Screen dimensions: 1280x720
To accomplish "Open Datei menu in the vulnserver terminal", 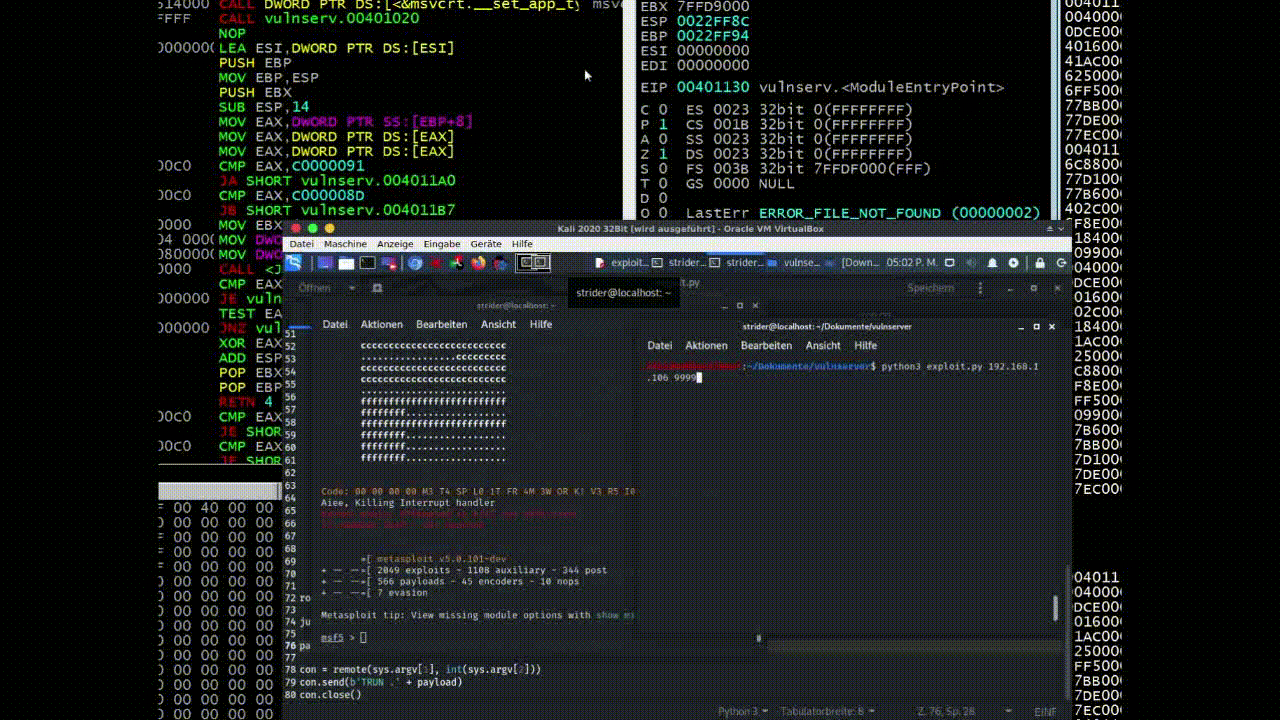I will (x=660, y=345).
